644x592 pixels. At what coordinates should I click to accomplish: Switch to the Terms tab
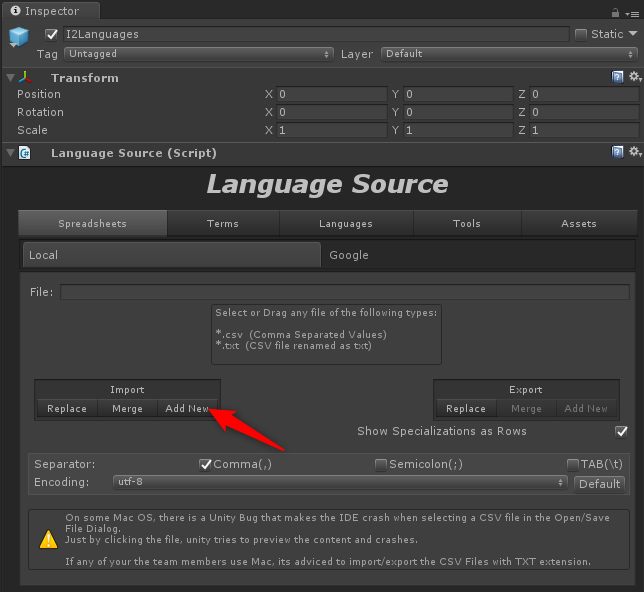tap(222, 223)
